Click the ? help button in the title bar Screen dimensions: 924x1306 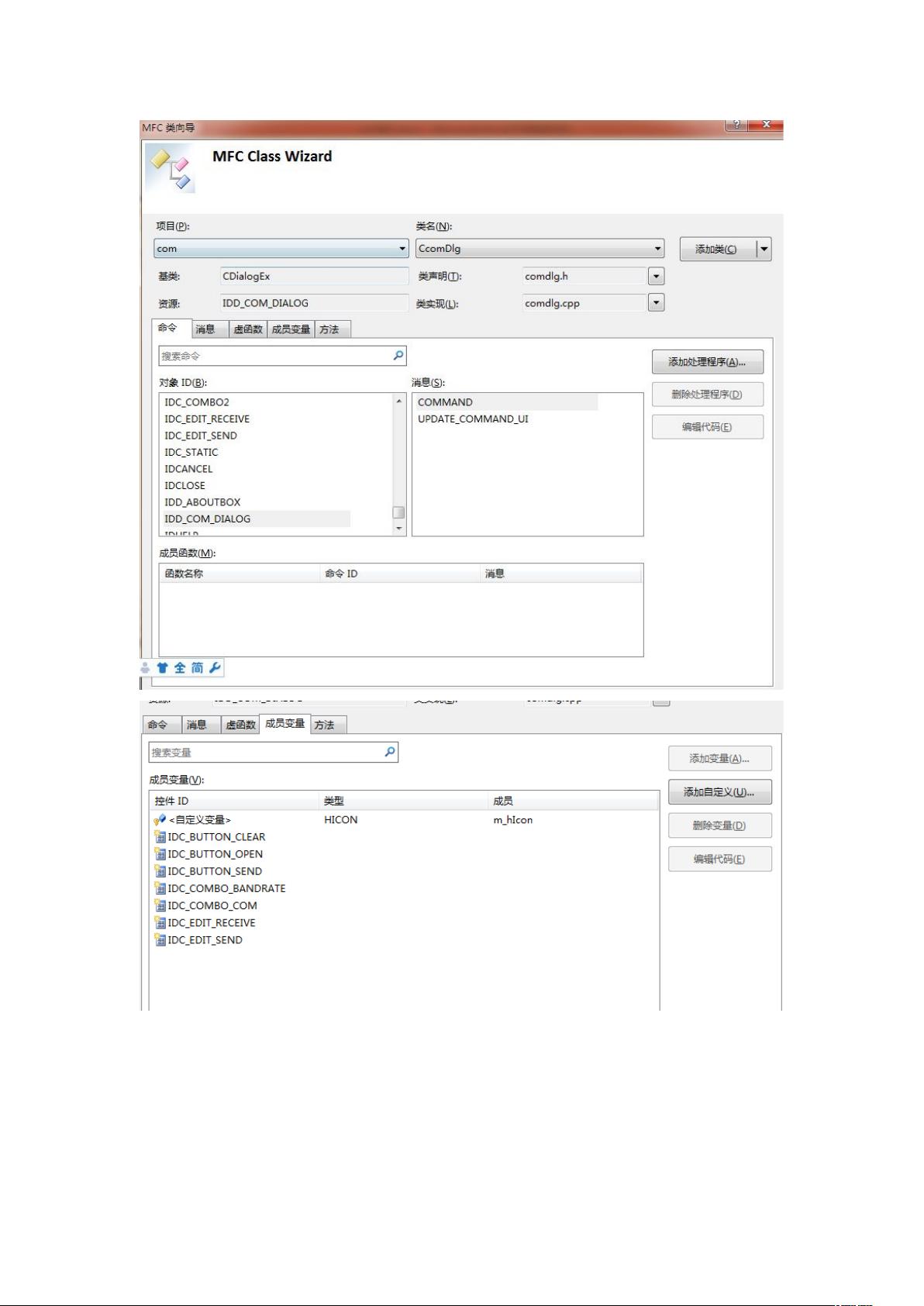736,125
